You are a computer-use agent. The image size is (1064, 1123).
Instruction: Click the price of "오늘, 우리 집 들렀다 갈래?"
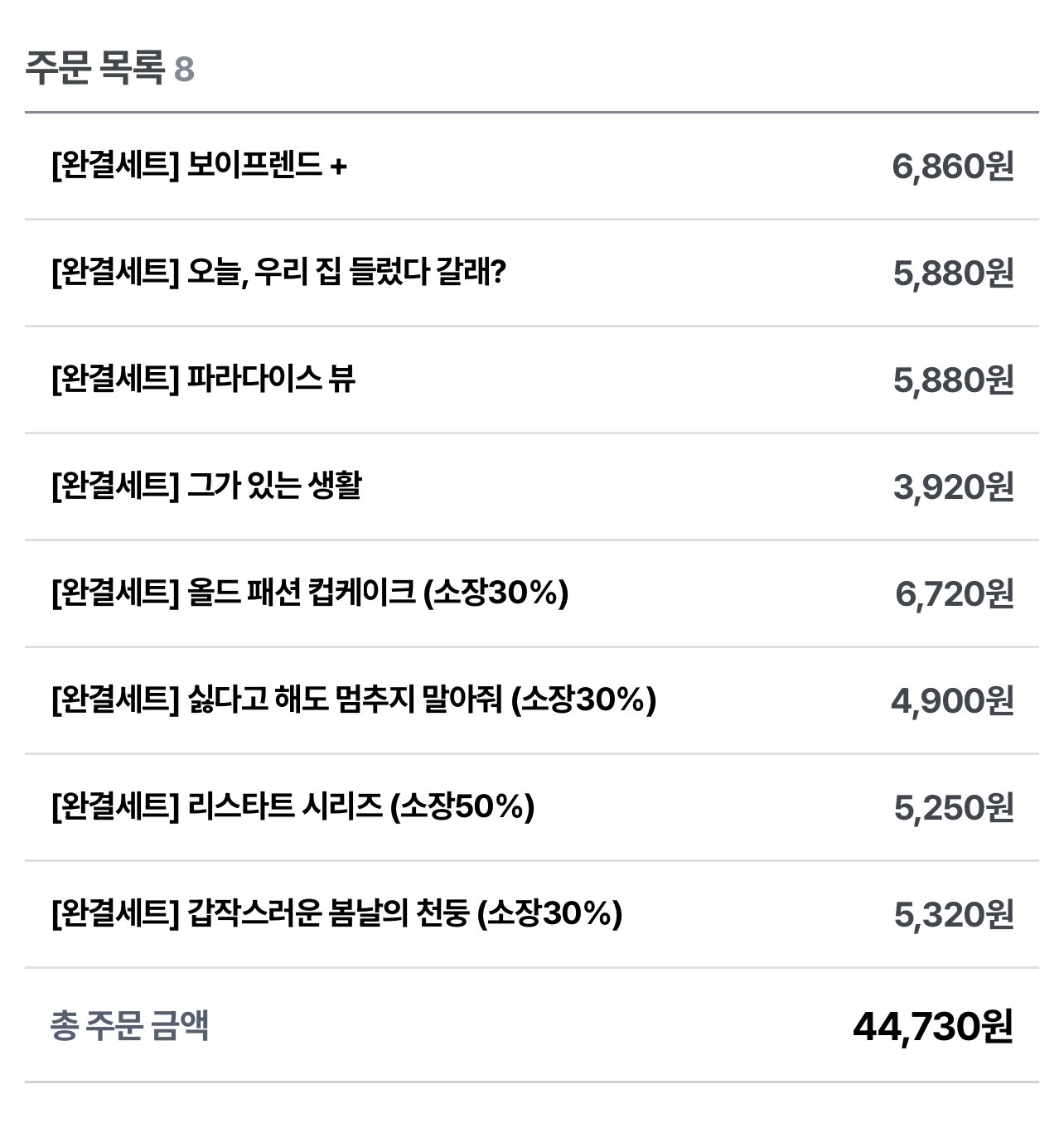tap(953, 273)
